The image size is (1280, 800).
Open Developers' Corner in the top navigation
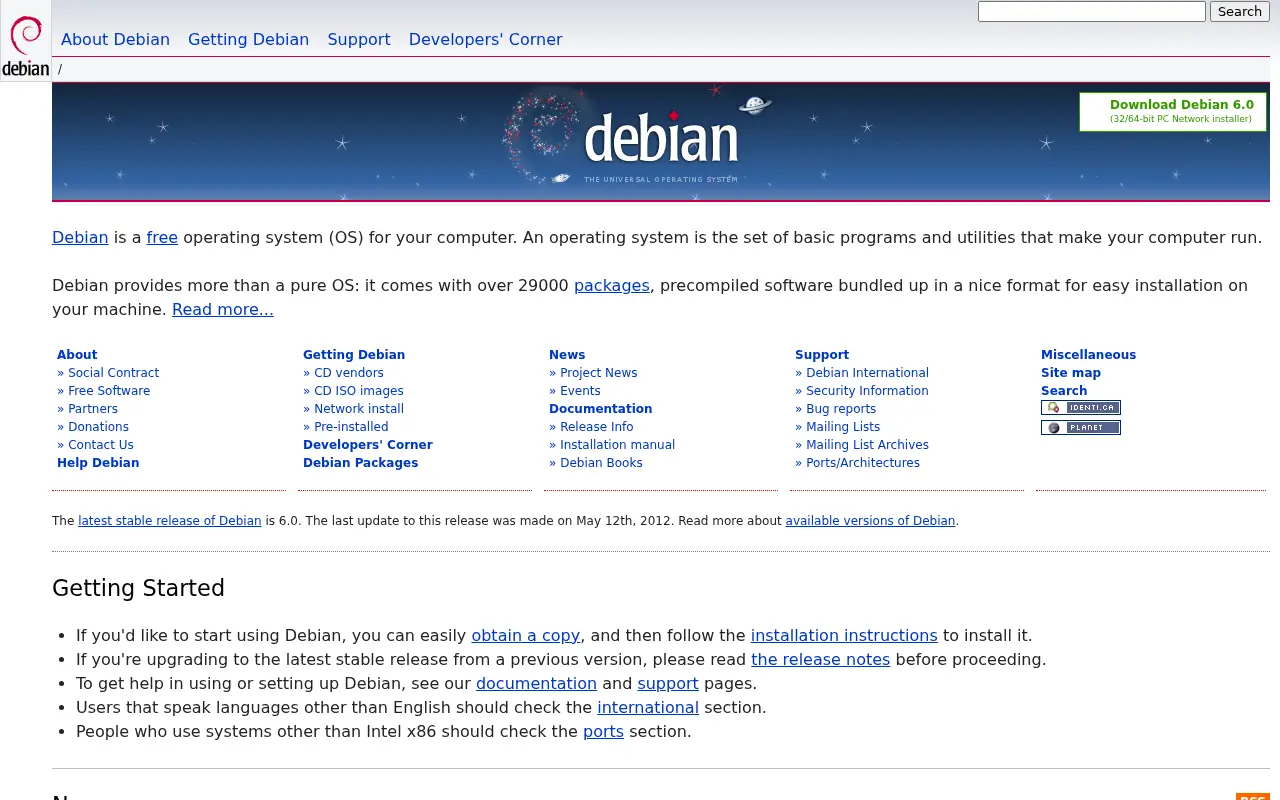[x=485, y=40]
